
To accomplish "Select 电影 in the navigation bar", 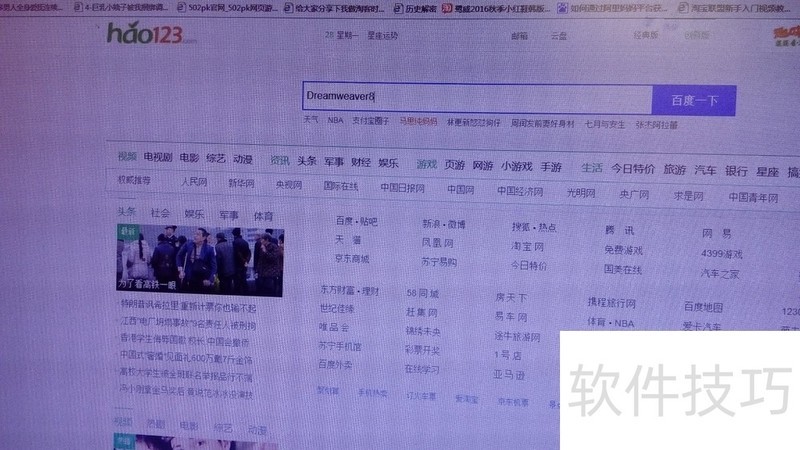I will [189, 158].
